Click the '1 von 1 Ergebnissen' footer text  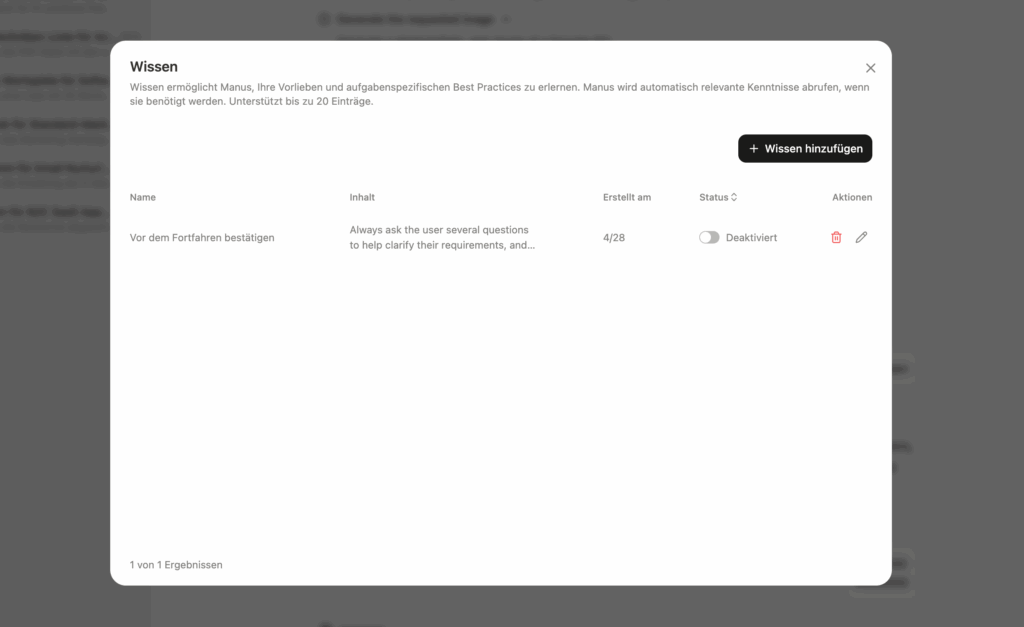(x=176, y=565)
